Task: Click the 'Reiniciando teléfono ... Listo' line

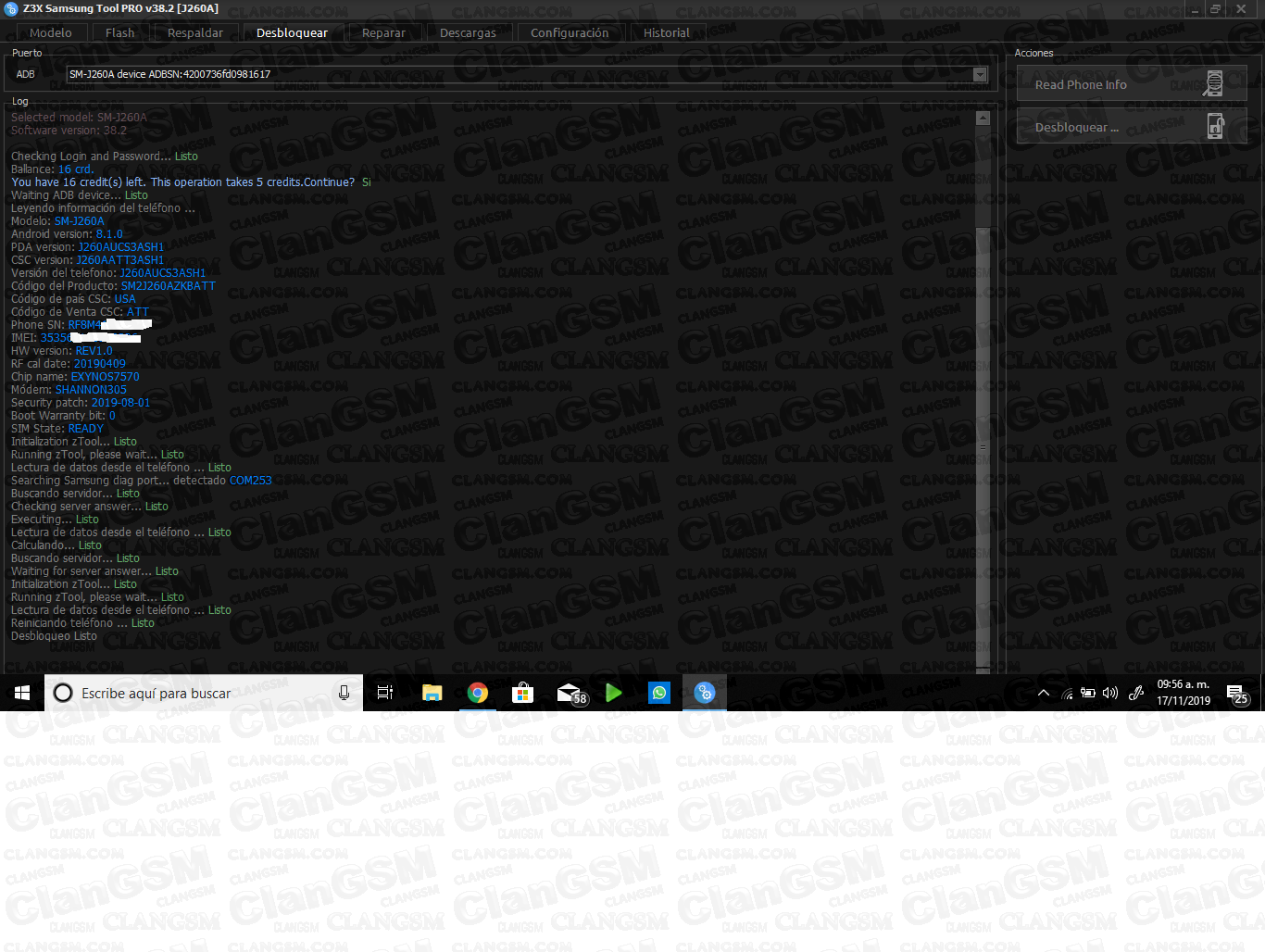Action: tap(82, 623)
